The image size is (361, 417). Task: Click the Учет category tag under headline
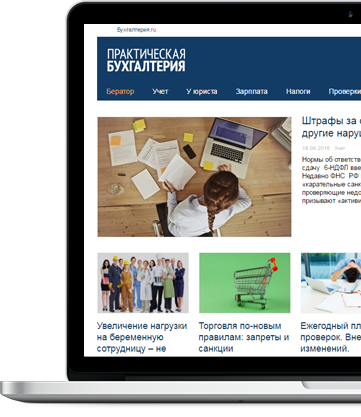click(340, 148)
